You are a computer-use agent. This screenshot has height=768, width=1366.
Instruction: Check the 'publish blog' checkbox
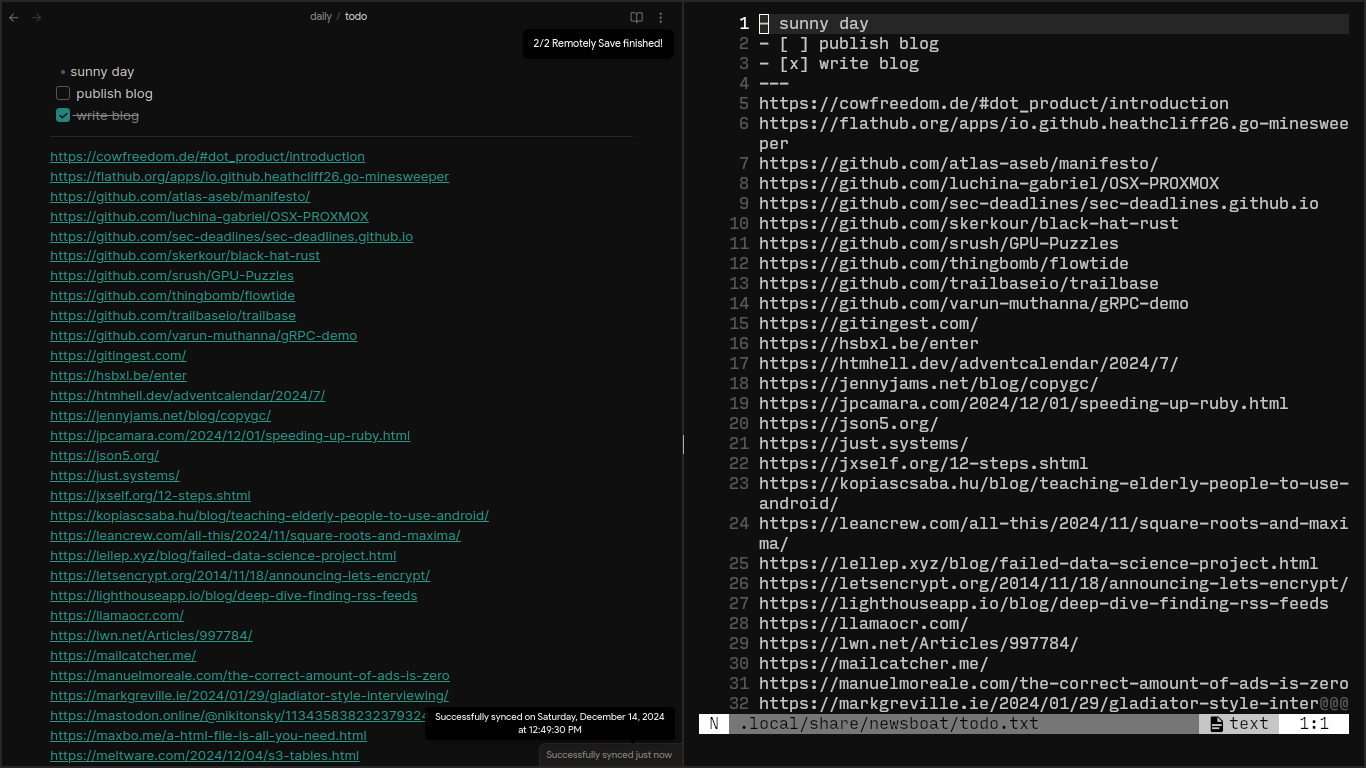click(x=63, y=93)
